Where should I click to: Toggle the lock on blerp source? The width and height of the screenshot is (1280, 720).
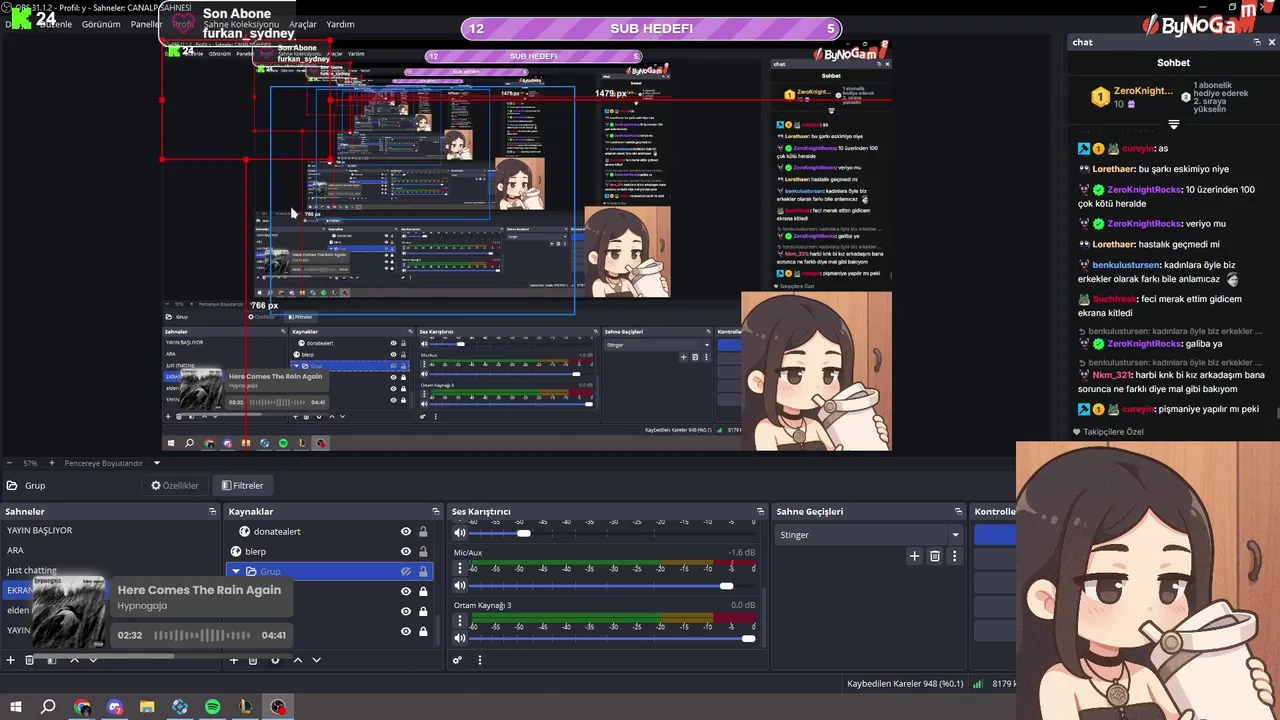(423, 551)
